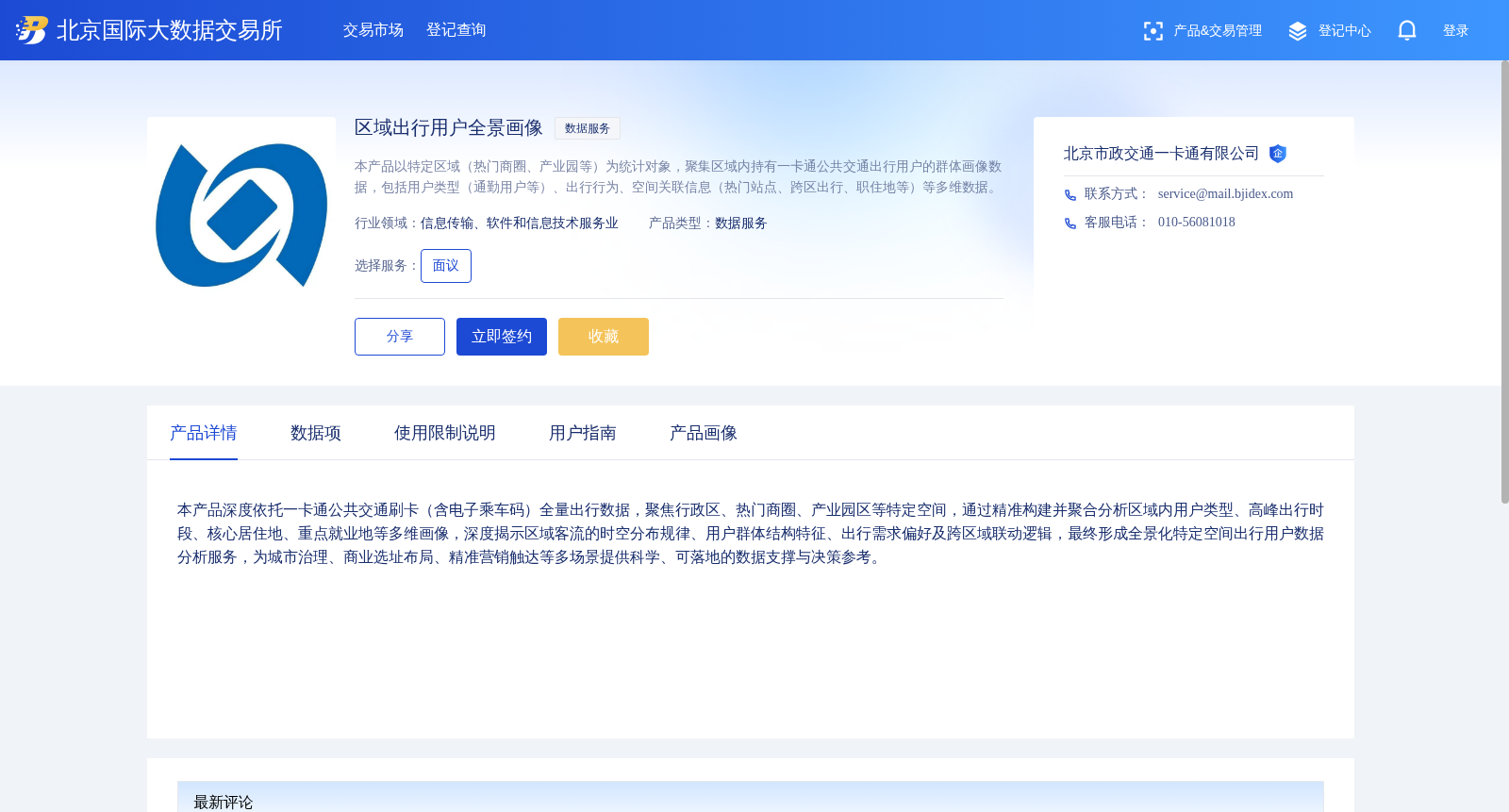Click the page vertical scrollbar thumb
The width and height of the screenshot is (1509, 812).
[x=1505, y=281]
